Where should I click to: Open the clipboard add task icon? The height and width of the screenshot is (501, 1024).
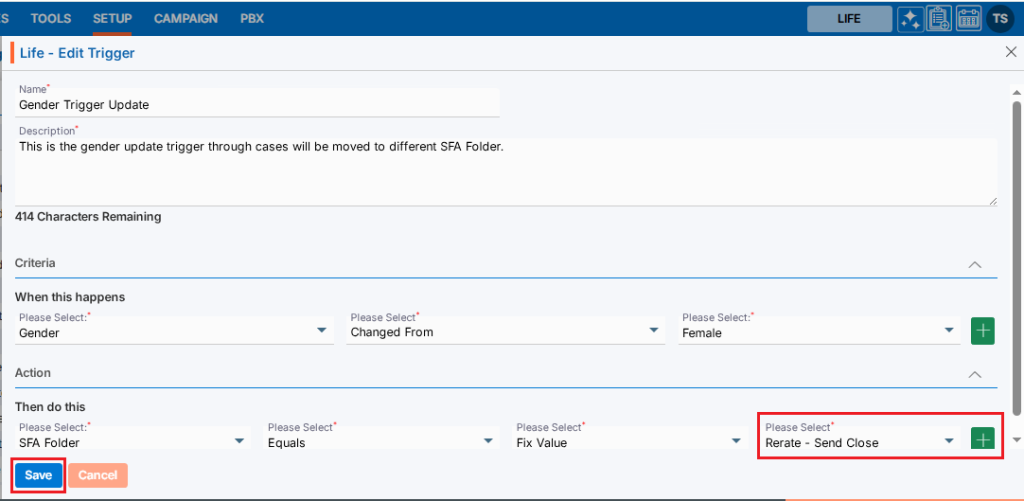[938, 18]
